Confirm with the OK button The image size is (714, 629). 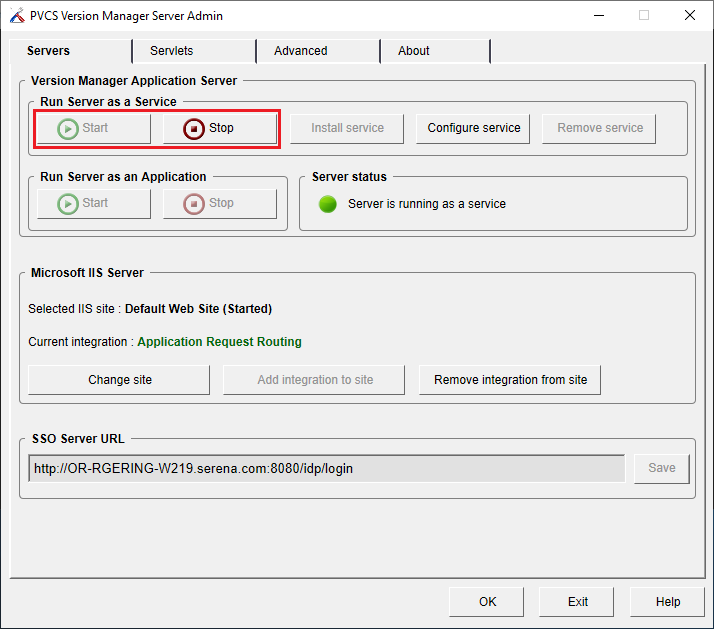(487, 602)
